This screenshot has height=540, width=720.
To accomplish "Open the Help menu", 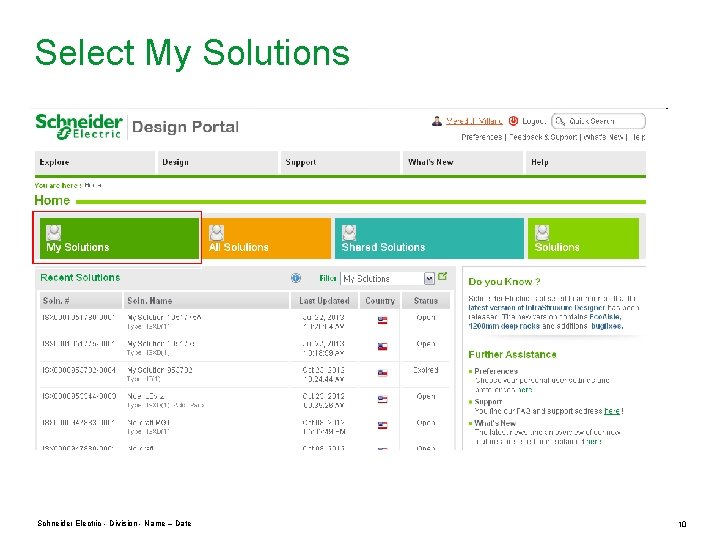I will point(586,162).
